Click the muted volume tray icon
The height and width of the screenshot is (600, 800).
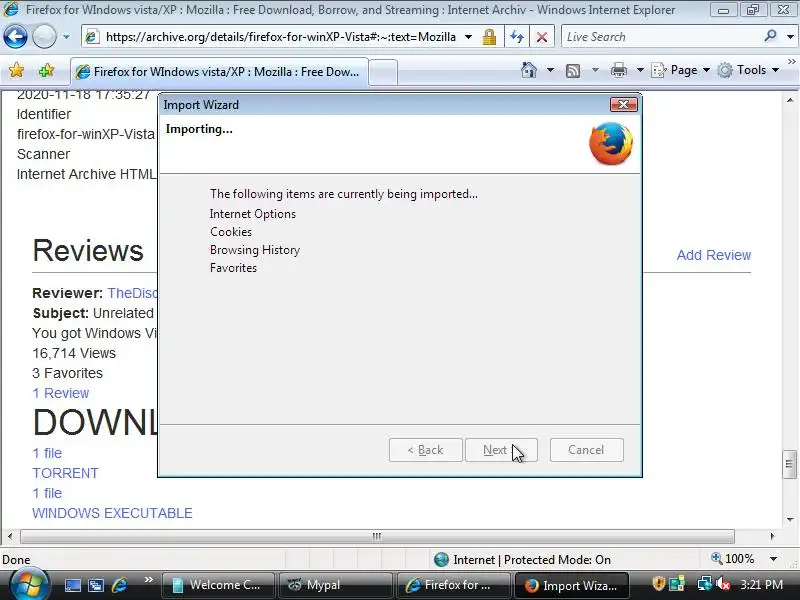coord(723,584)
